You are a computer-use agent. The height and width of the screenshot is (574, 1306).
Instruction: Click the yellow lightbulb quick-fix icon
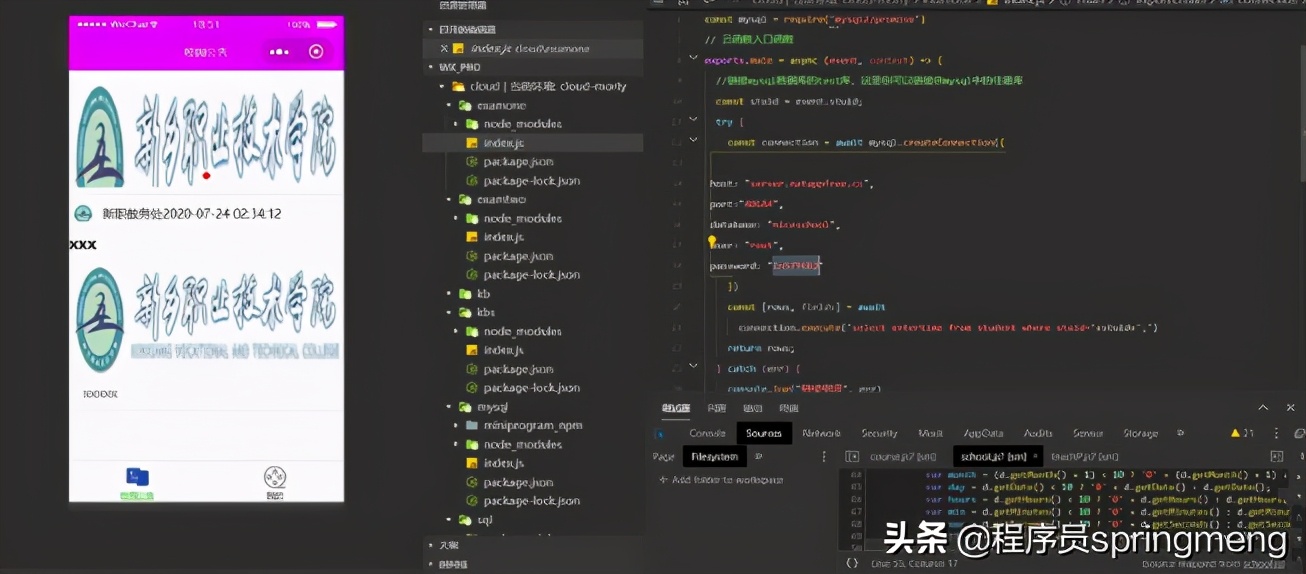[x=713, y=242]
